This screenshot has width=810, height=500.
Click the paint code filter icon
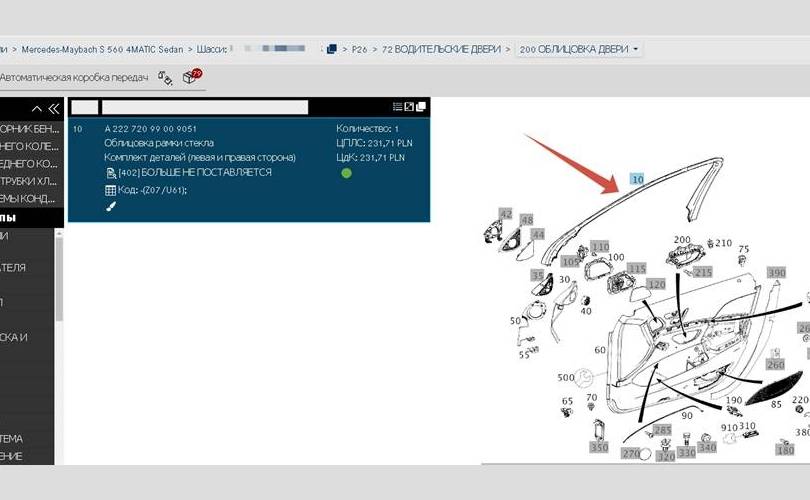[x=165, y=77]
